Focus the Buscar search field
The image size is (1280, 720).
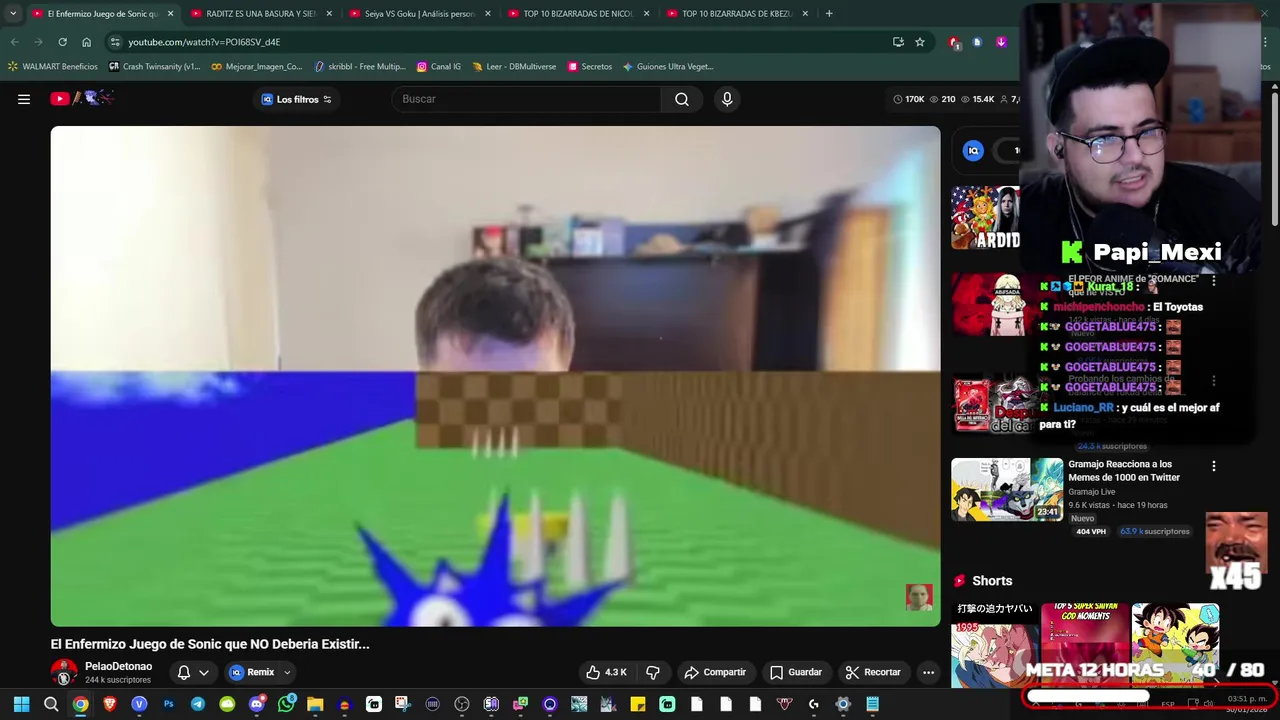click(x=526, y=99)
